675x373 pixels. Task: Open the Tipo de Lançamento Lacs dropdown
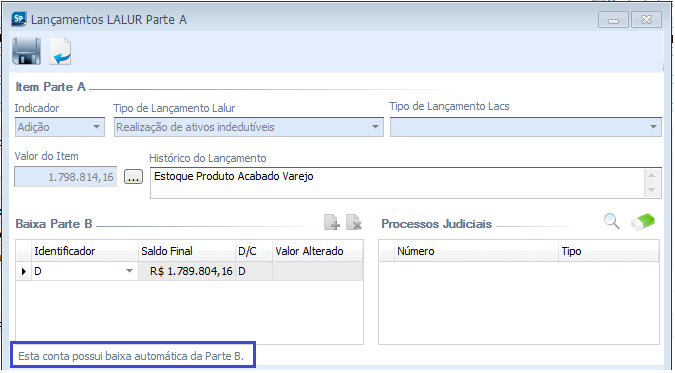pyautogui.click(x=526, y=127)
